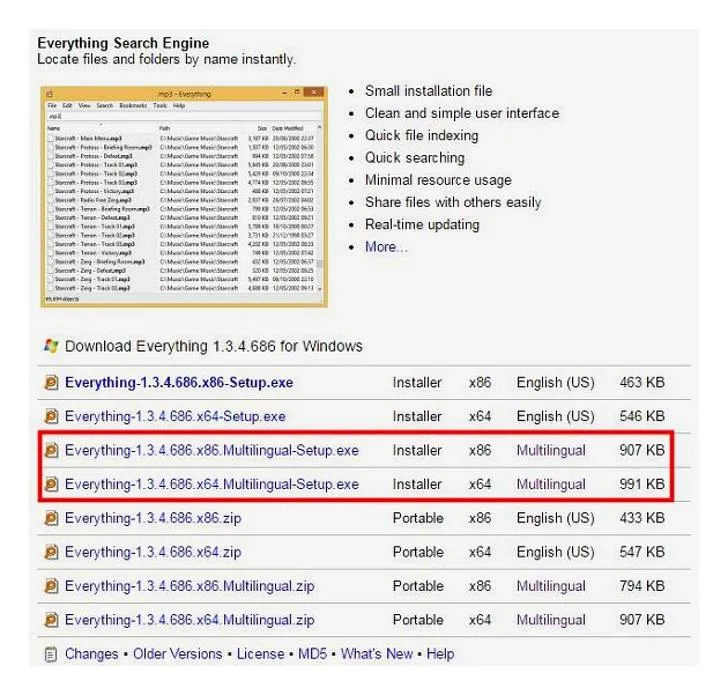Open the MD5 link
This screenshot has width=728, height=695.
pyautogui.click(x=312, y=654)
